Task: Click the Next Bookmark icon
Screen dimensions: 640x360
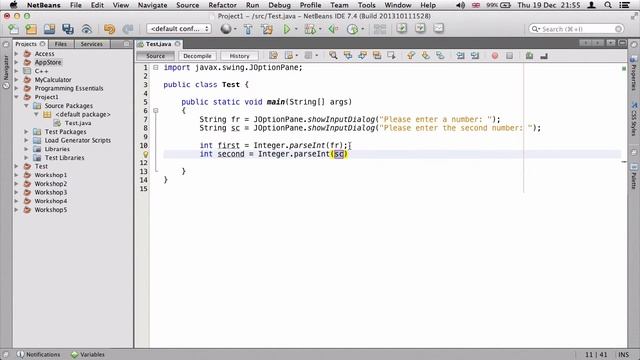Action: 425,56
